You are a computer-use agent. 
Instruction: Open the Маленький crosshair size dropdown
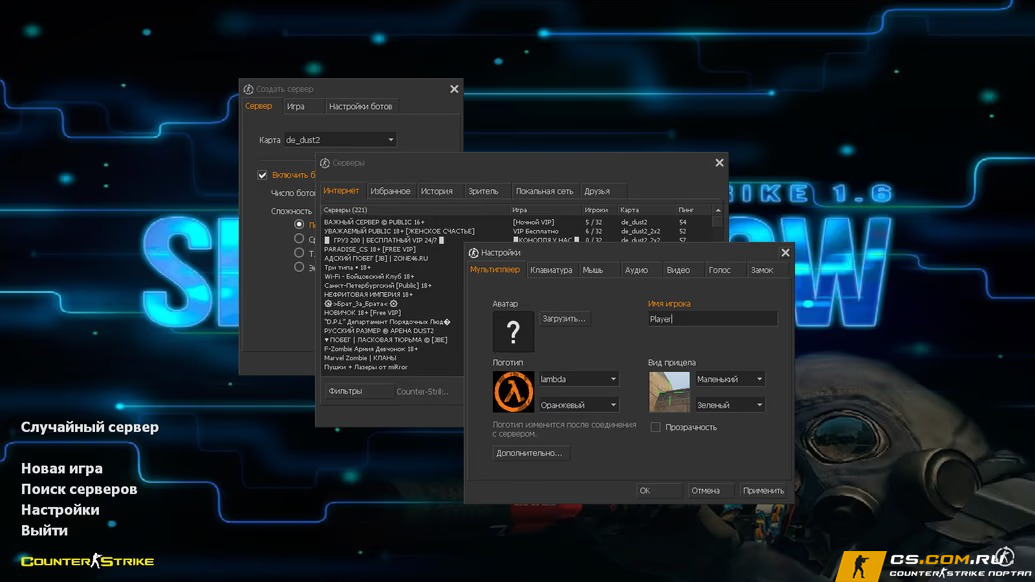click(x=729, y=379)
